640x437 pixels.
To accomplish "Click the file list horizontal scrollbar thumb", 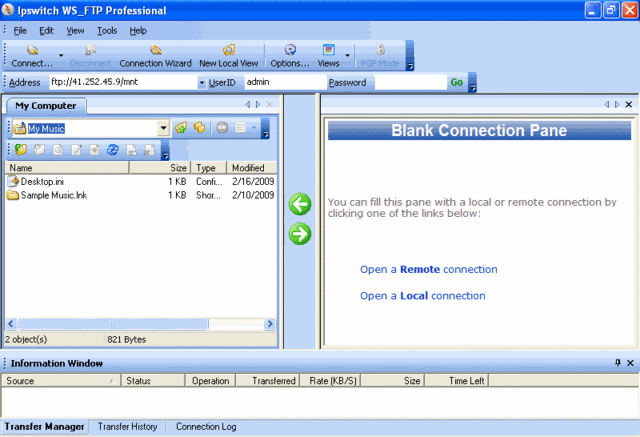I will pyautogui.click(x=113, y=324).
